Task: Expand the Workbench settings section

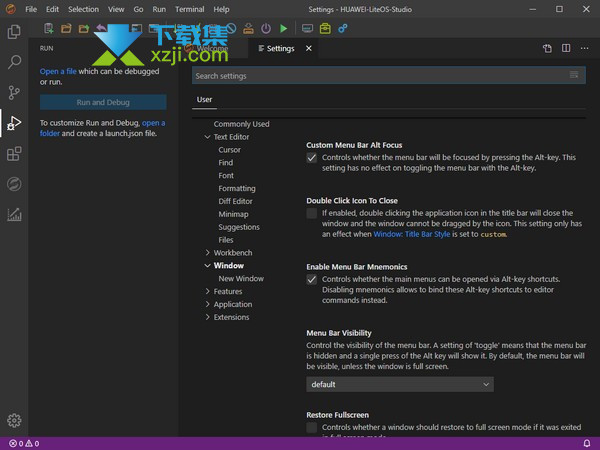Action: [207, 253]
